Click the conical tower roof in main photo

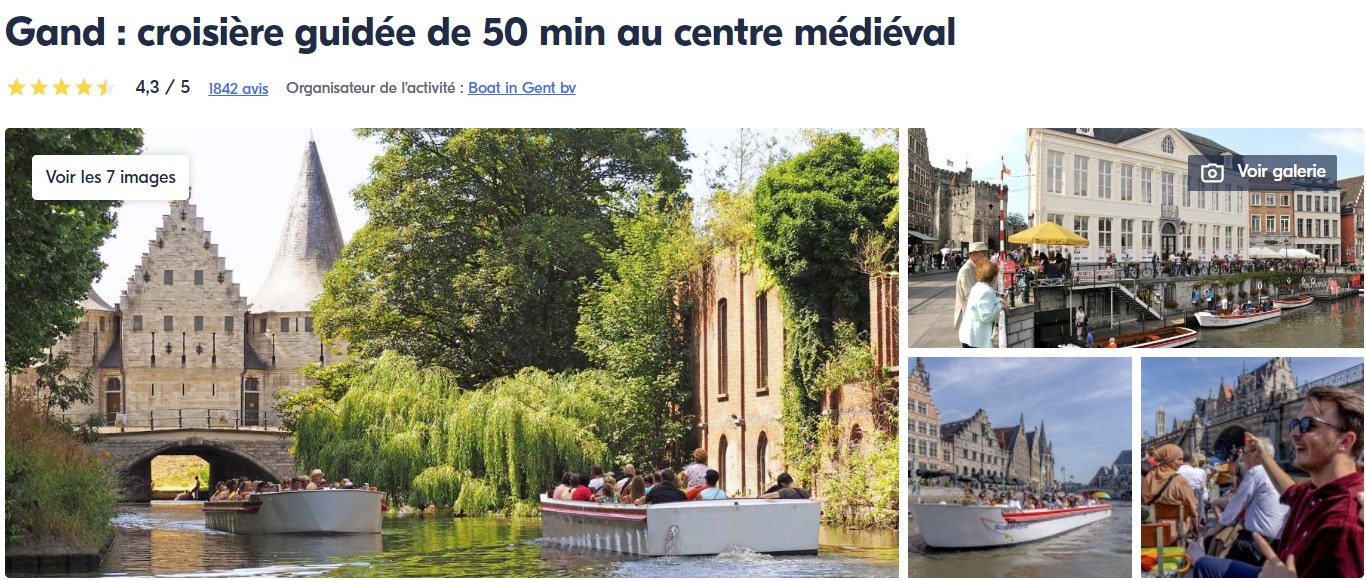coord(302,230)
